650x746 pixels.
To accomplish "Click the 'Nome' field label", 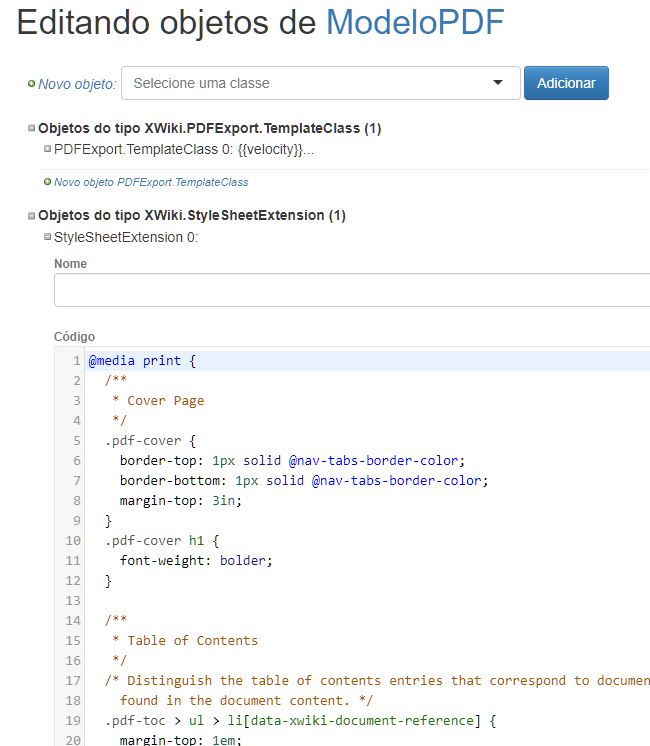I will (70, 264).
